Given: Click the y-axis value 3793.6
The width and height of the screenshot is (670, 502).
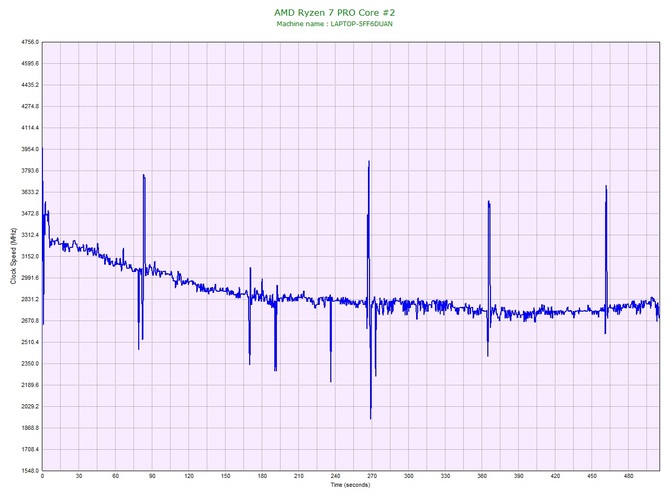Looking at the screenshot, I should pos(30,171).
